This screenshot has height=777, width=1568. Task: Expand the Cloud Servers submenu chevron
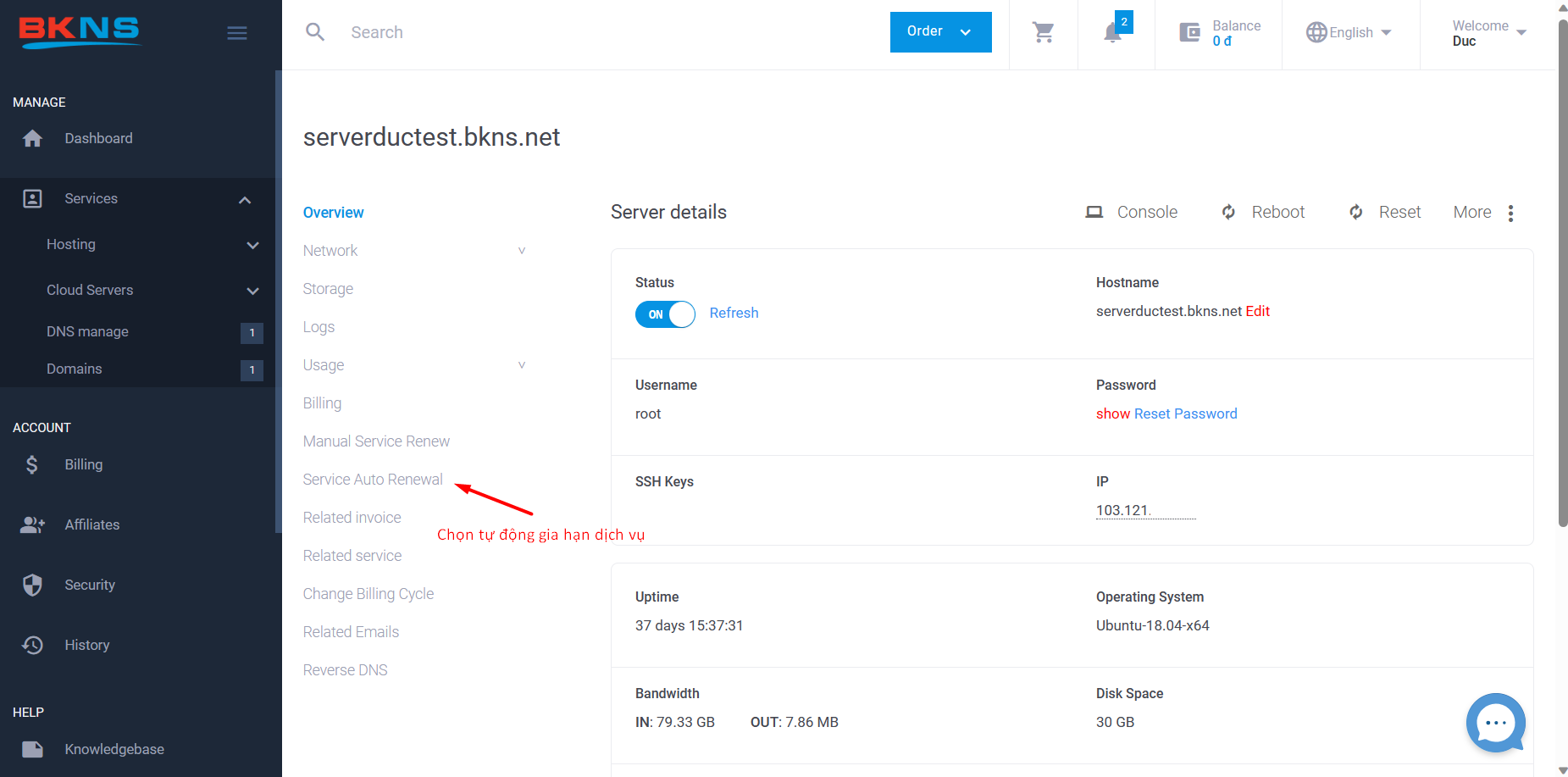click(x=252, y=291)
